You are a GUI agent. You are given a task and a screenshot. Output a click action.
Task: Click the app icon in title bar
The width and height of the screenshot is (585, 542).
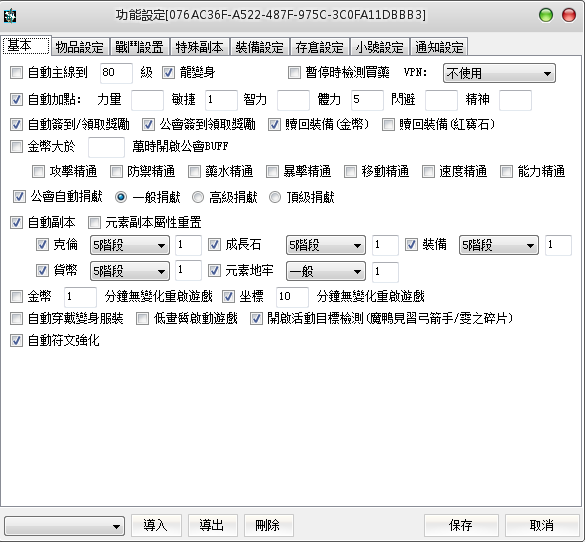10,16
